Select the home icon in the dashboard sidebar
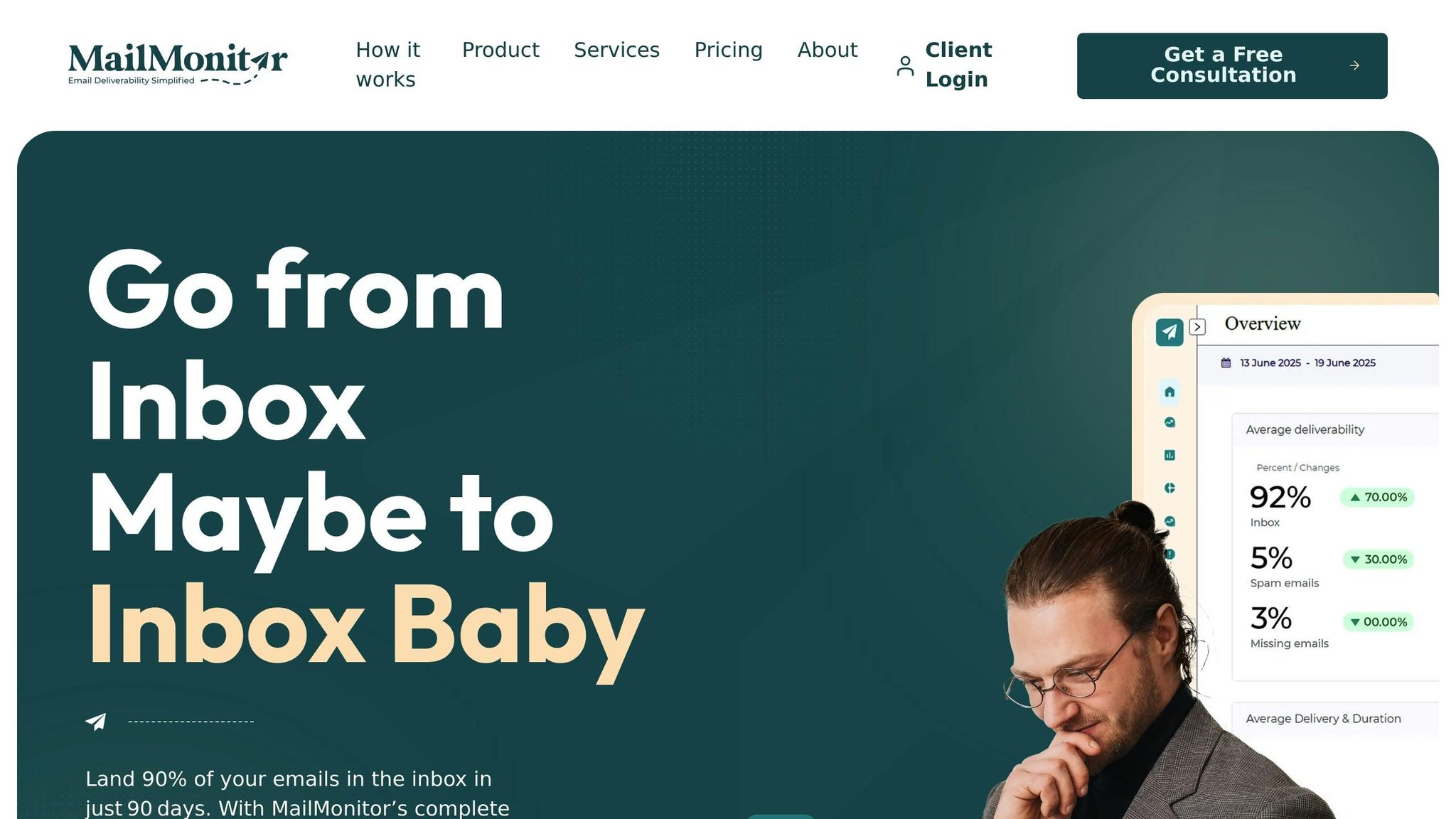Image resolution: width=1456 pixels, height=819 pixels. click(1169, 392)
